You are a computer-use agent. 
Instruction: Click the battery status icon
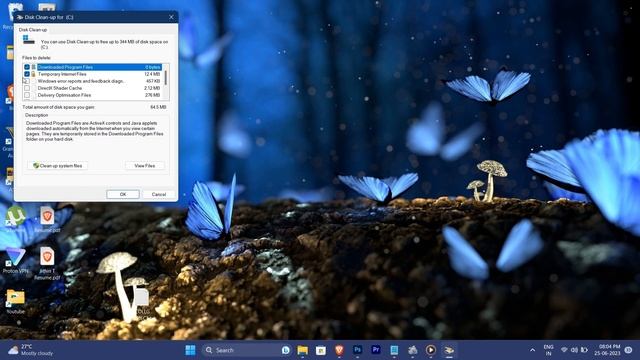point(584,350)
